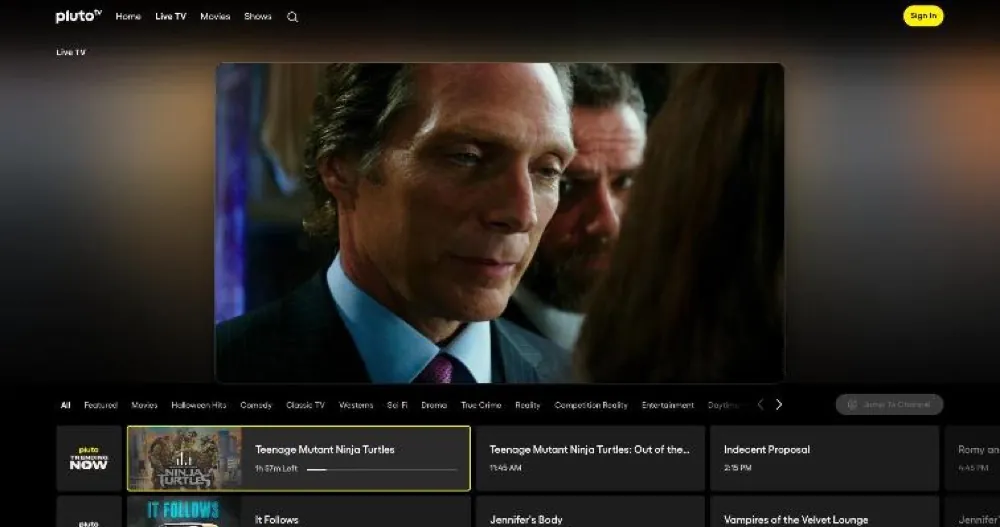Viewport: 1000px width, 527px height.
Task: Go to Home in top navigation
Action: click(x=128, y=17)
